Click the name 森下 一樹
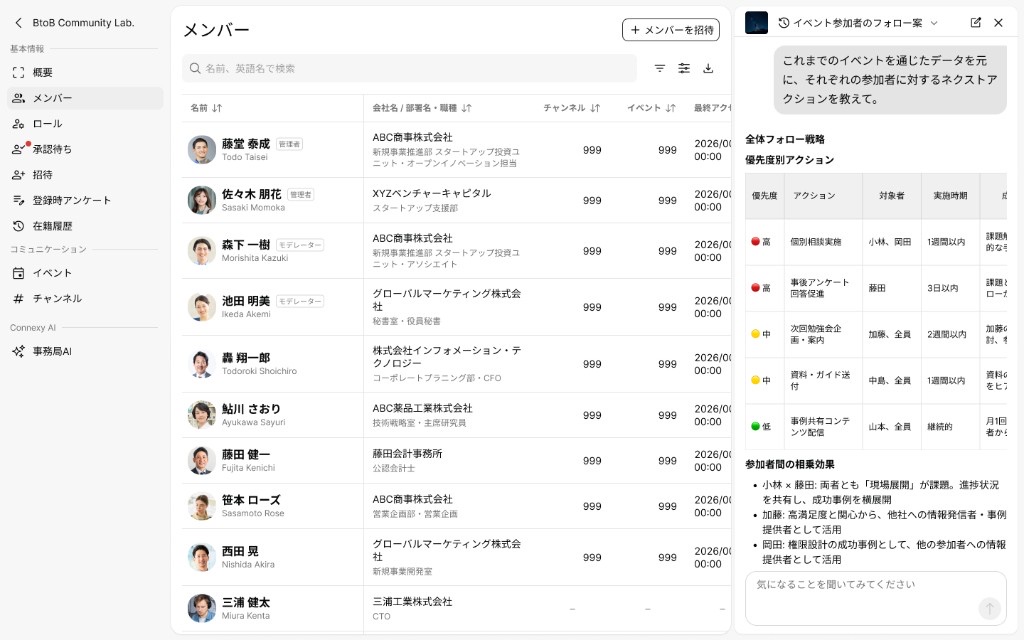This screenshot has height=640, width=1024. coord(246,244)
